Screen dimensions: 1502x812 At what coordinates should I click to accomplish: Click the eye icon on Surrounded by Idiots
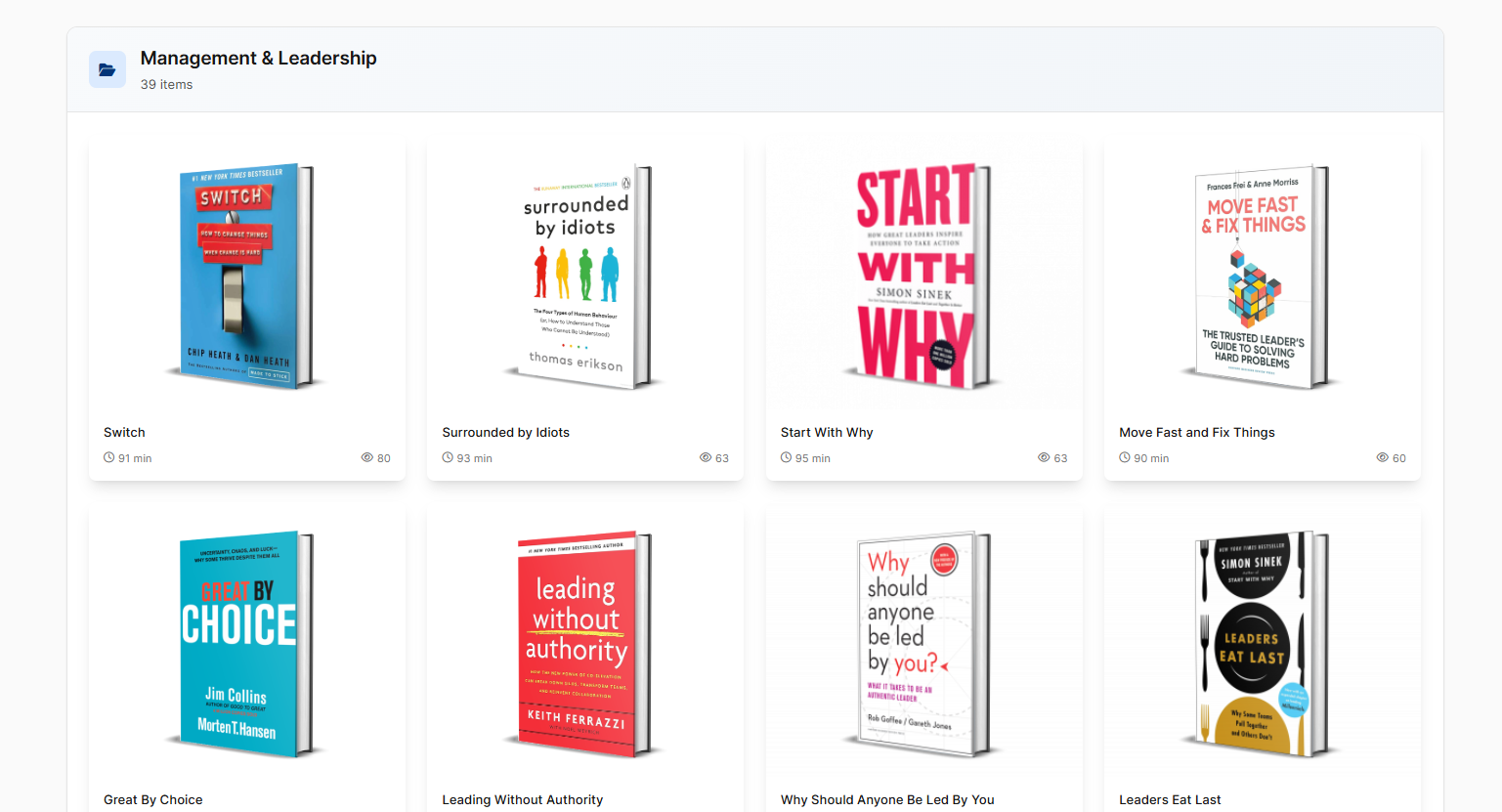point(706,457)
